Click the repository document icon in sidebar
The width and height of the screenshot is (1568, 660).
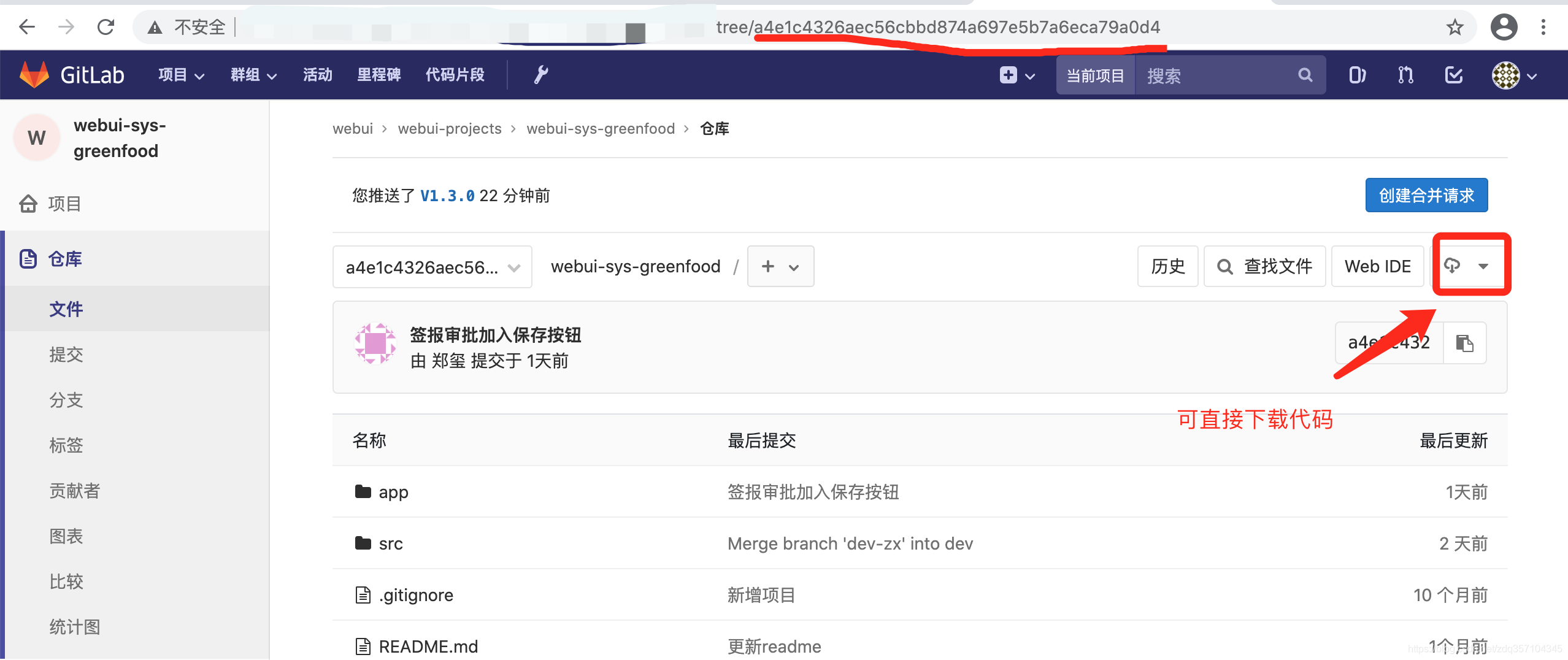point(28,259)
